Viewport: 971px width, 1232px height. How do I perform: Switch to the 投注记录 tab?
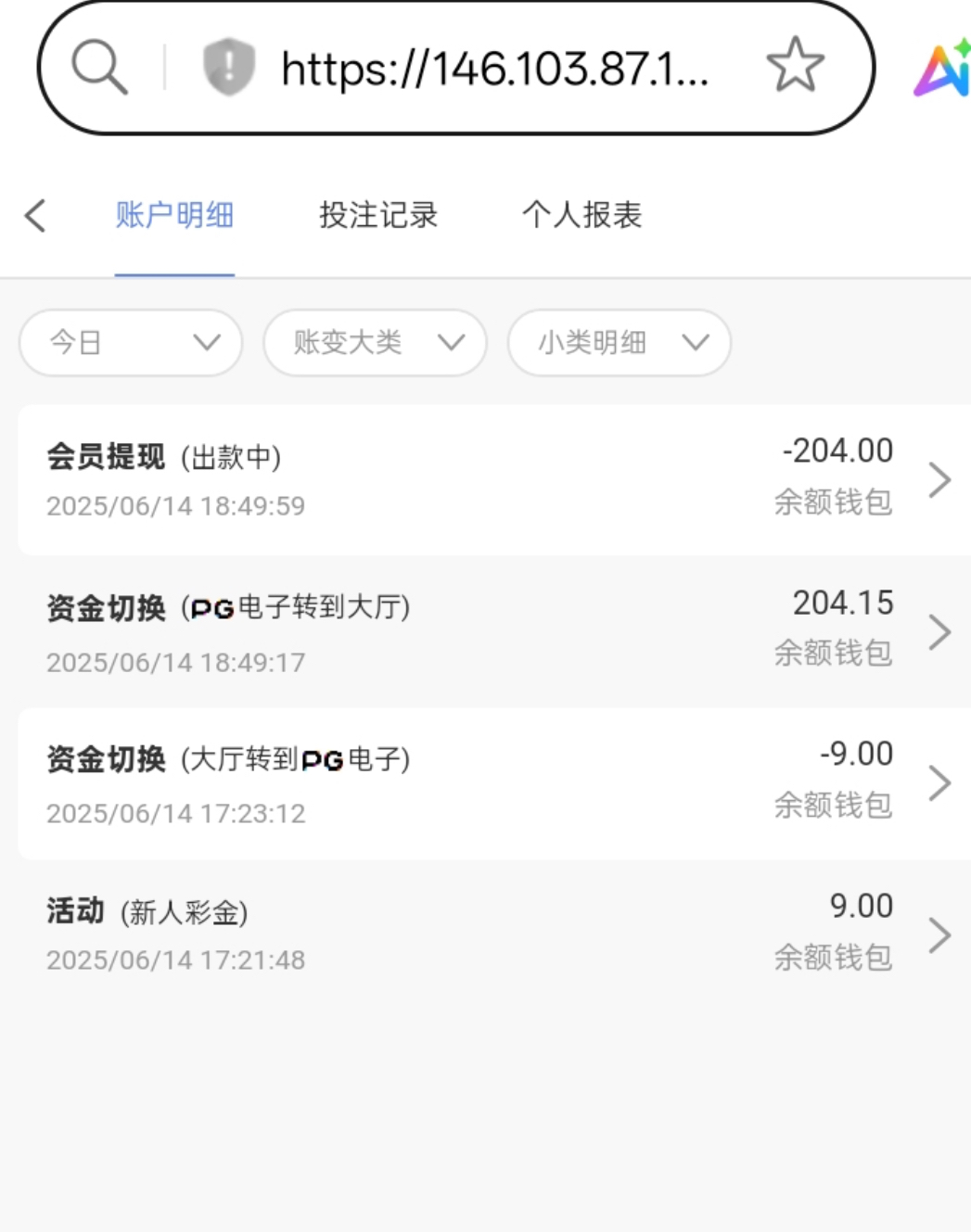pos(378,216)
